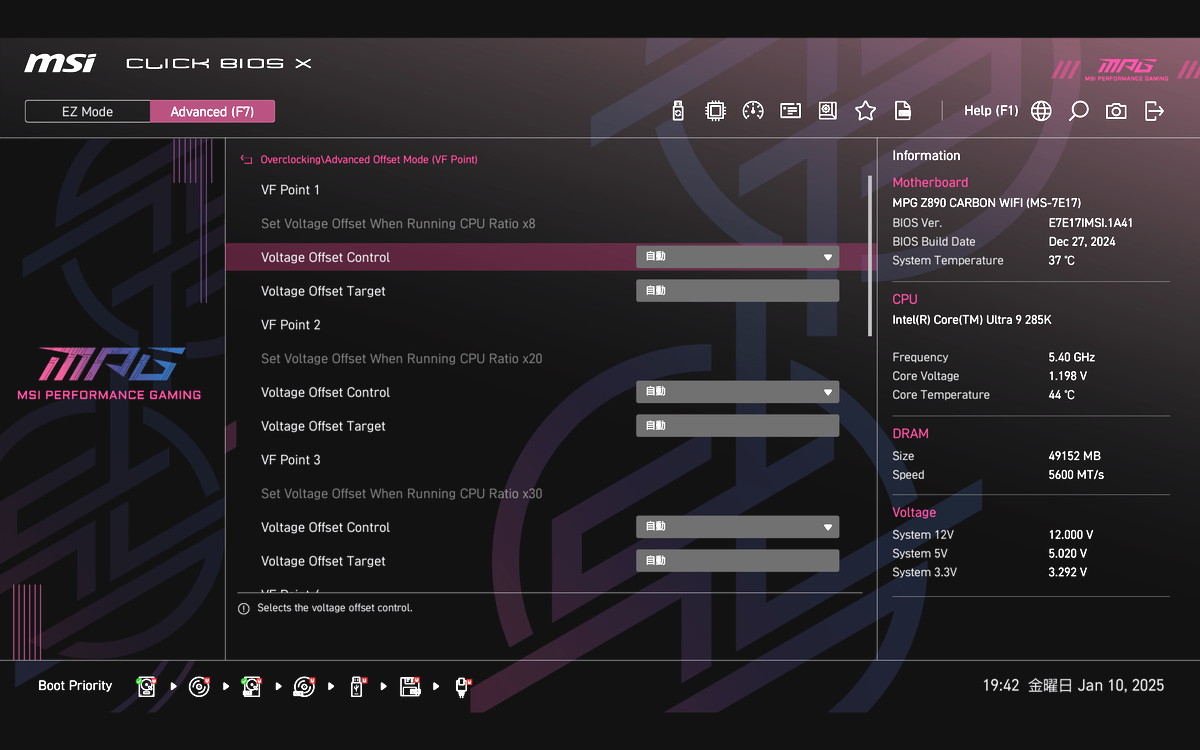Click the back arrow beside Overclocking breadcrumb
The width and height of the screenshot is (1200, 750).
point(246,160)
